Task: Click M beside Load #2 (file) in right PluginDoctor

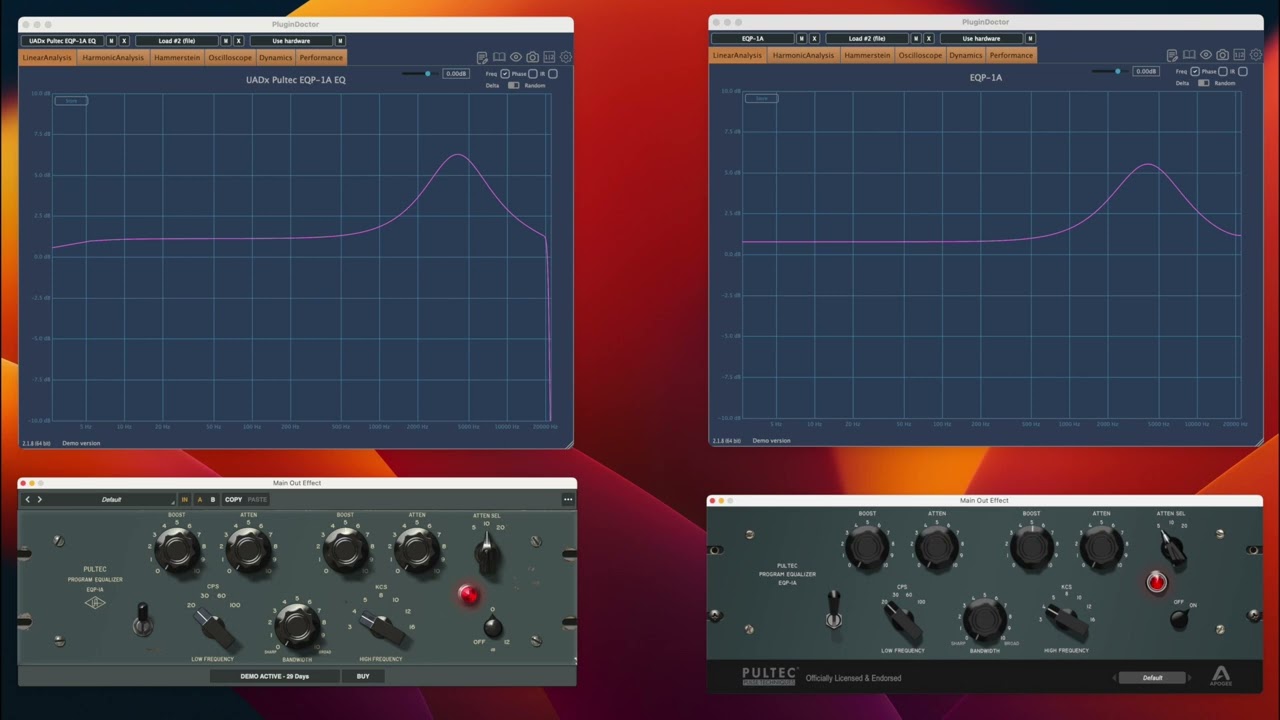Action: coord(916,39)
